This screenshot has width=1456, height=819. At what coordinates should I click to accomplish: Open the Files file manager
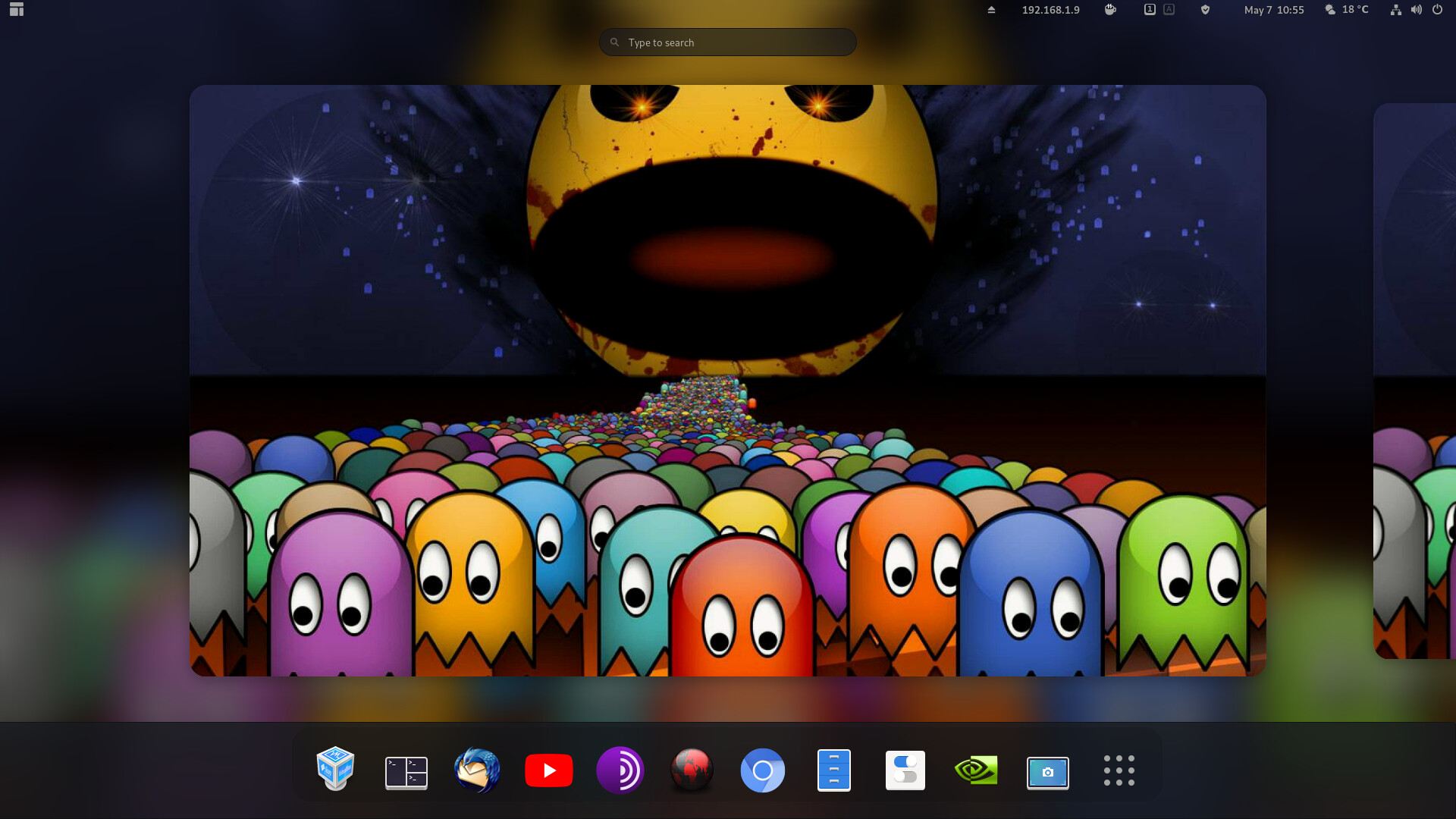click(833, 770)
